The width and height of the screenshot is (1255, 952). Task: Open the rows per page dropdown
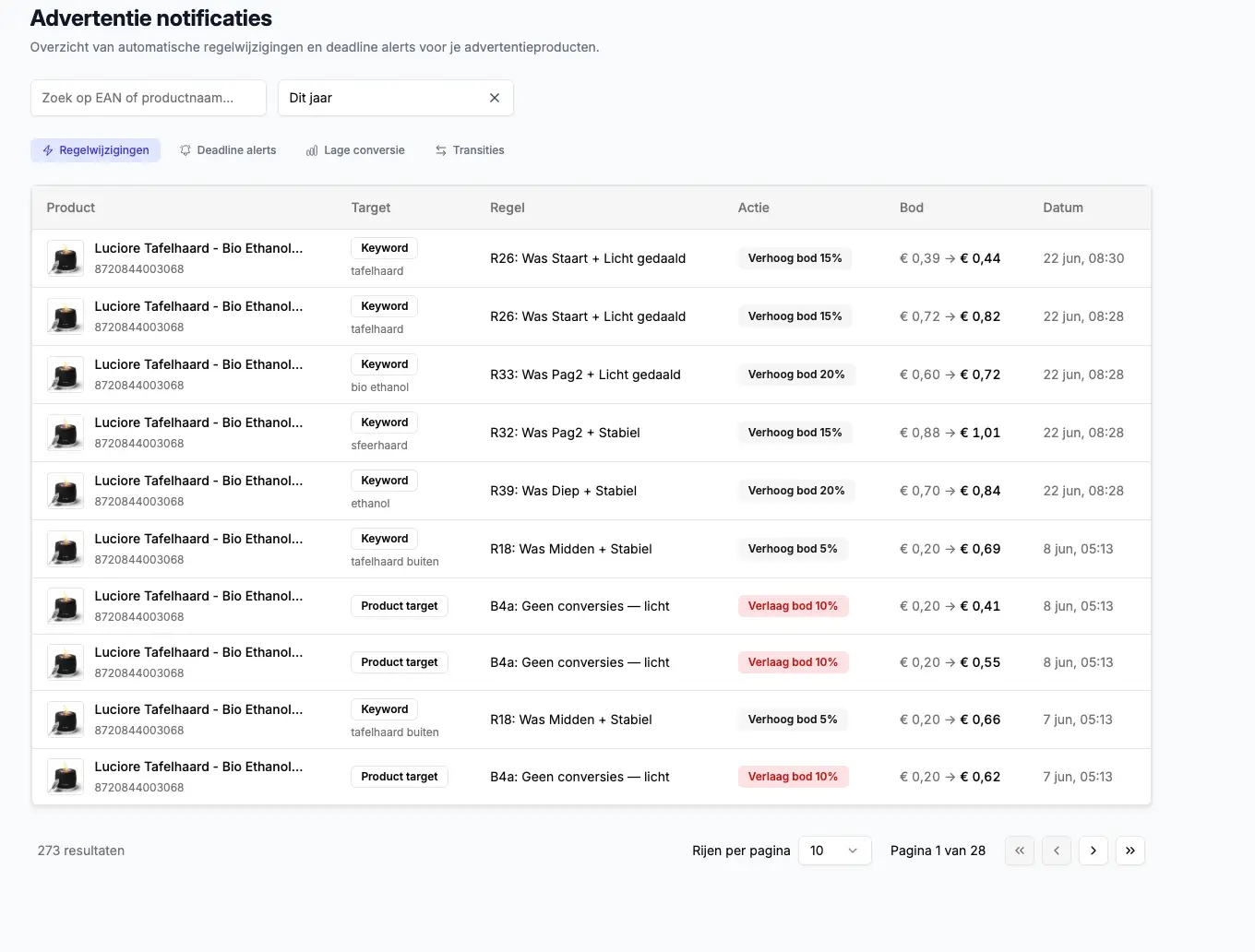point(834,851)
